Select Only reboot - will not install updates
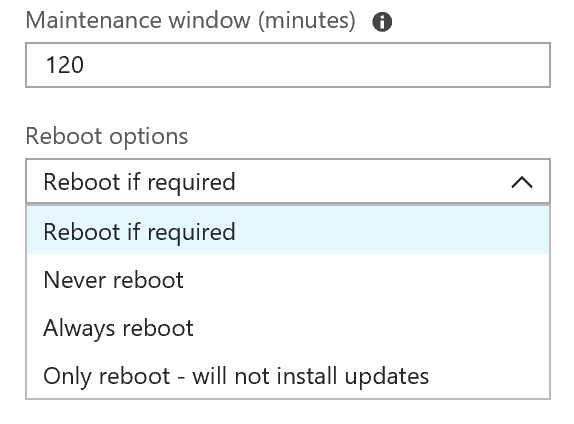 288,376
